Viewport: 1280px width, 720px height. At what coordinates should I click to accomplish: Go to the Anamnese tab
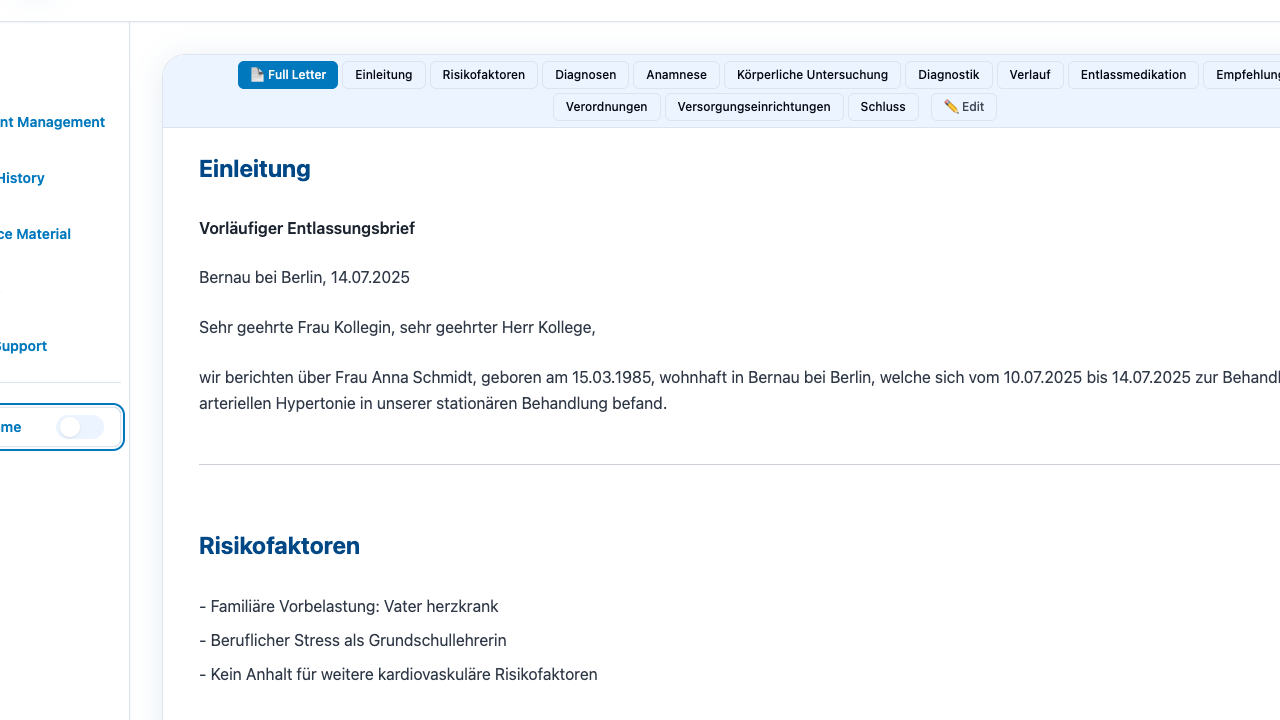(676, 75)
